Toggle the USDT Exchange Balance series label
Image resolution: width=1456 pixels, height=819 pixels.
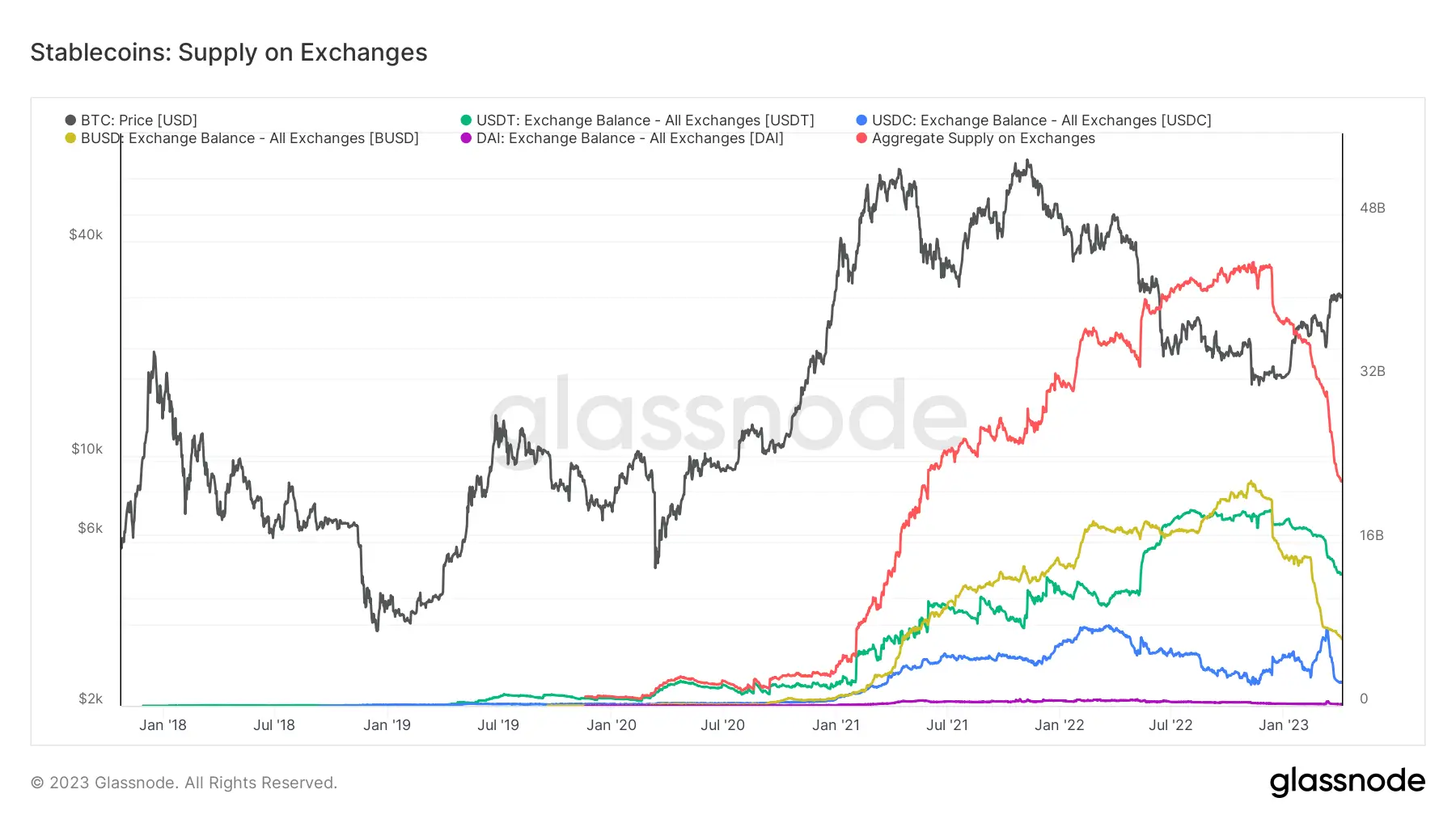click(645, 120)
